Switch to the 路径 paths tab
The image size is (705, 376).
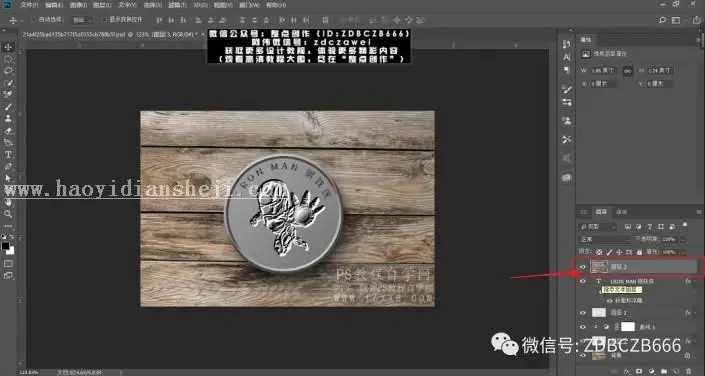(x=621, y=212)
